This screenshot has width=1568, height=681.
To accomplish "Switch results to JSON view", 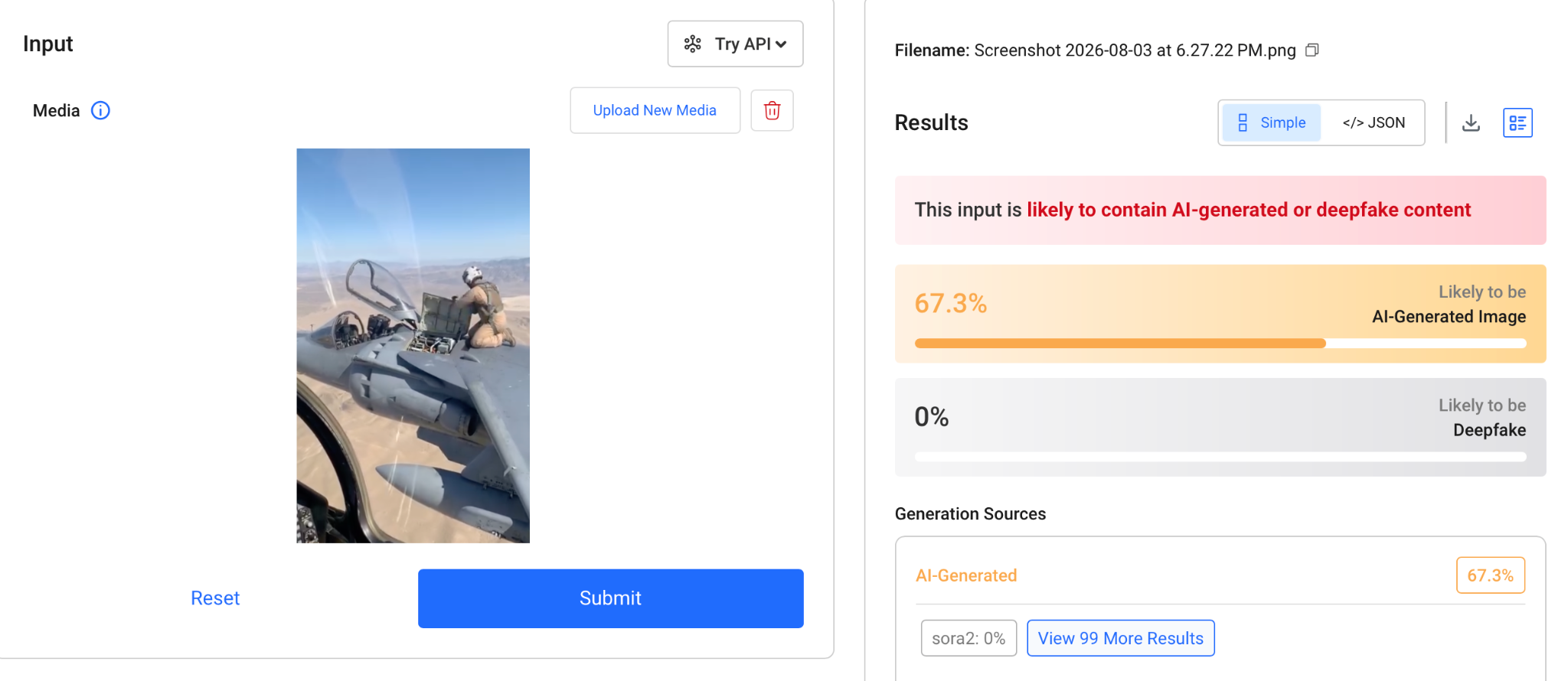I will (1374, 122).
